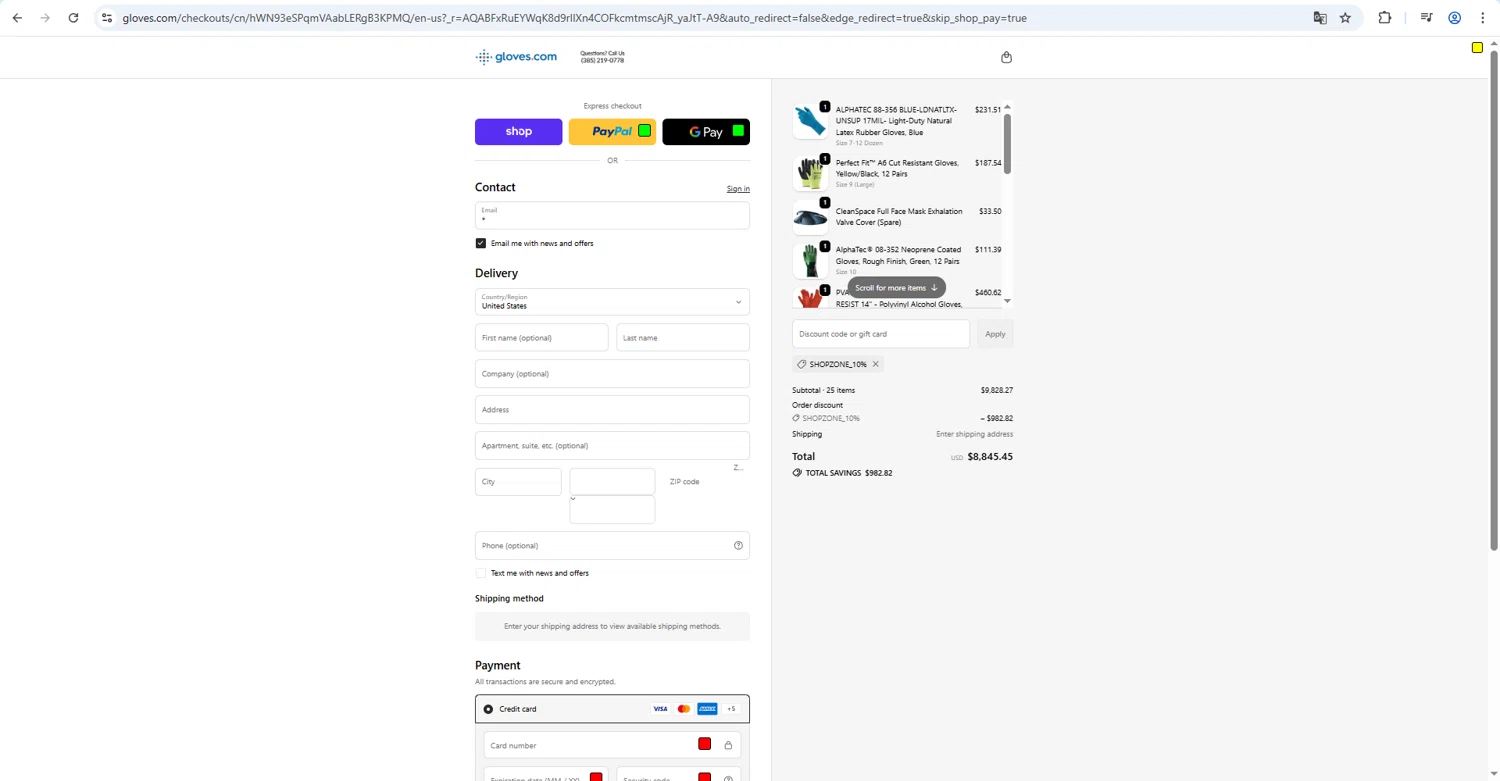
Task: Click the browser address bar URL
Action: [575, 18]
